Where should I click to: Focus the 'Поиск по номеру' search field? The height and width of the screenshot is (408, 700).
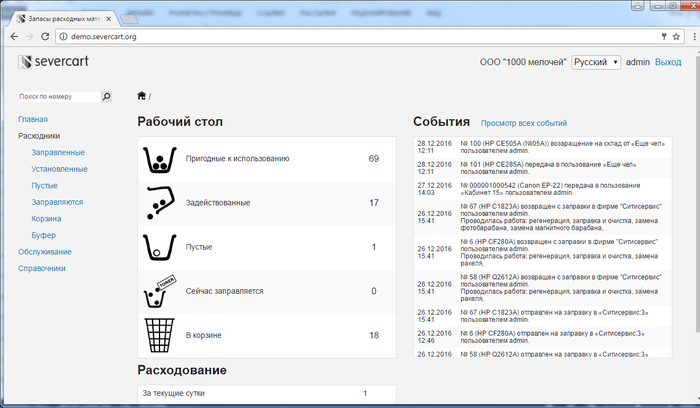point(59,96)
